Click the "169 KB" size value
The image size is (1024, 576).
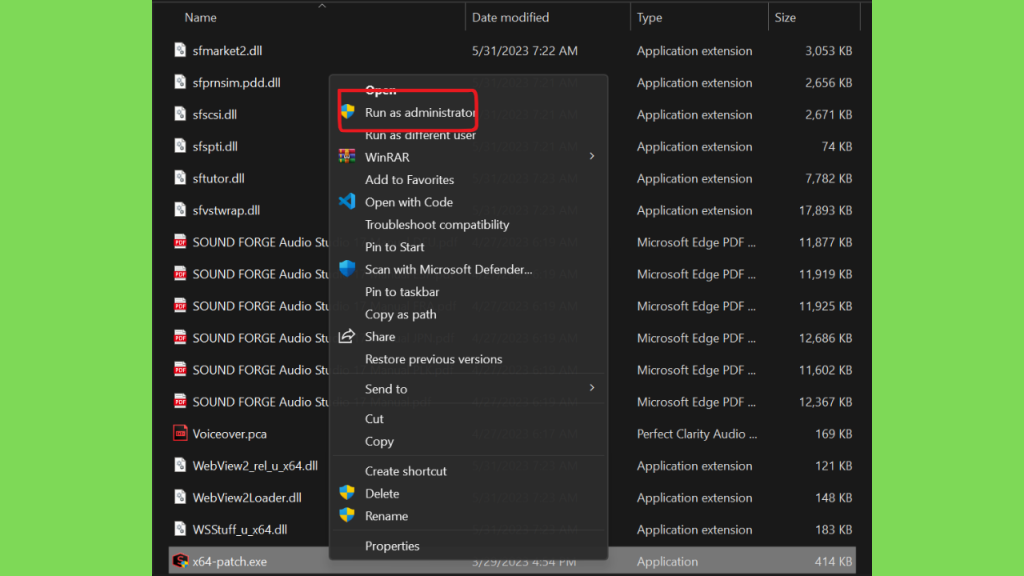click(834, 434)
